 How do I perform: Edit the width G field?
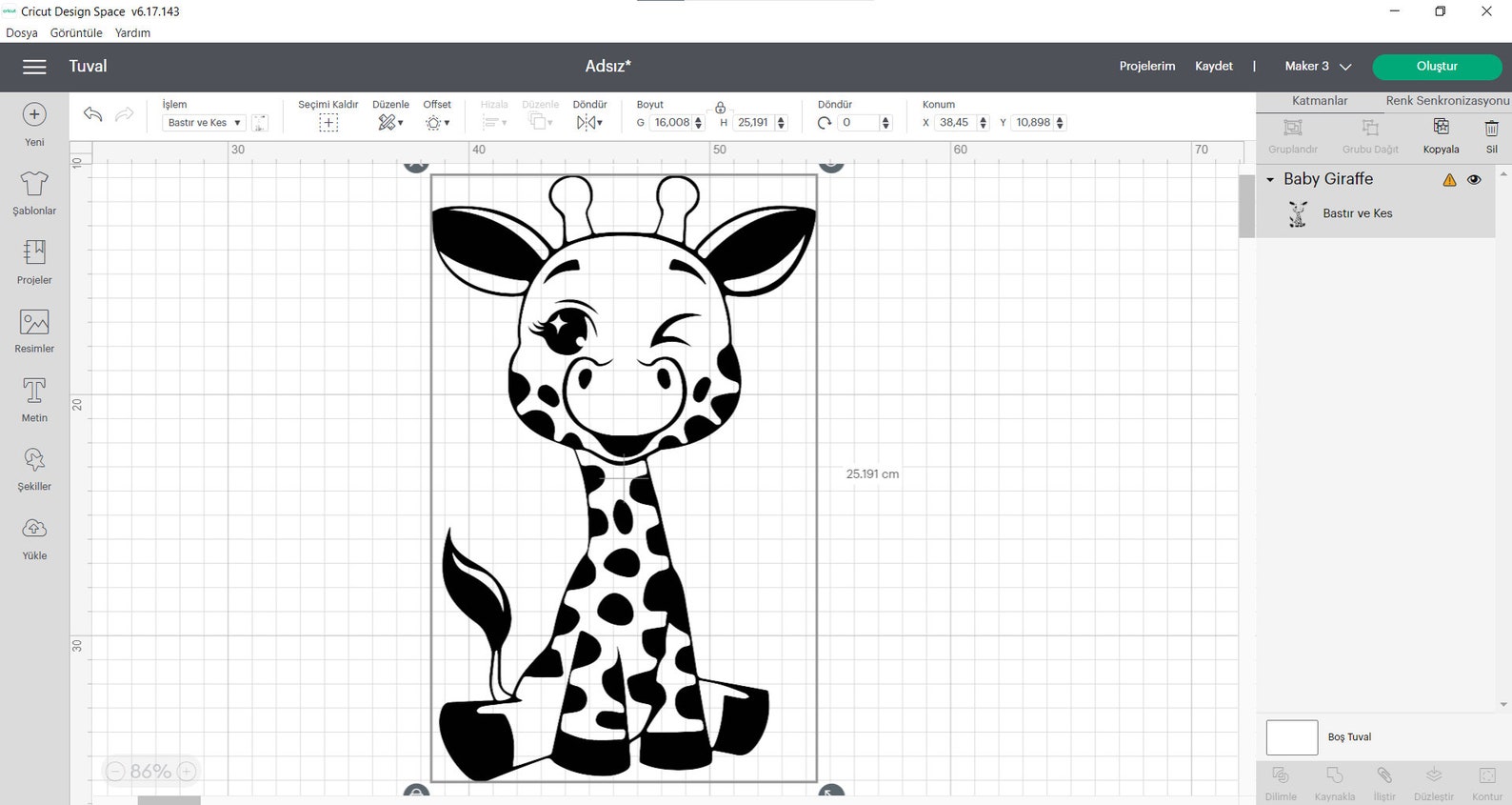(672, 123)
